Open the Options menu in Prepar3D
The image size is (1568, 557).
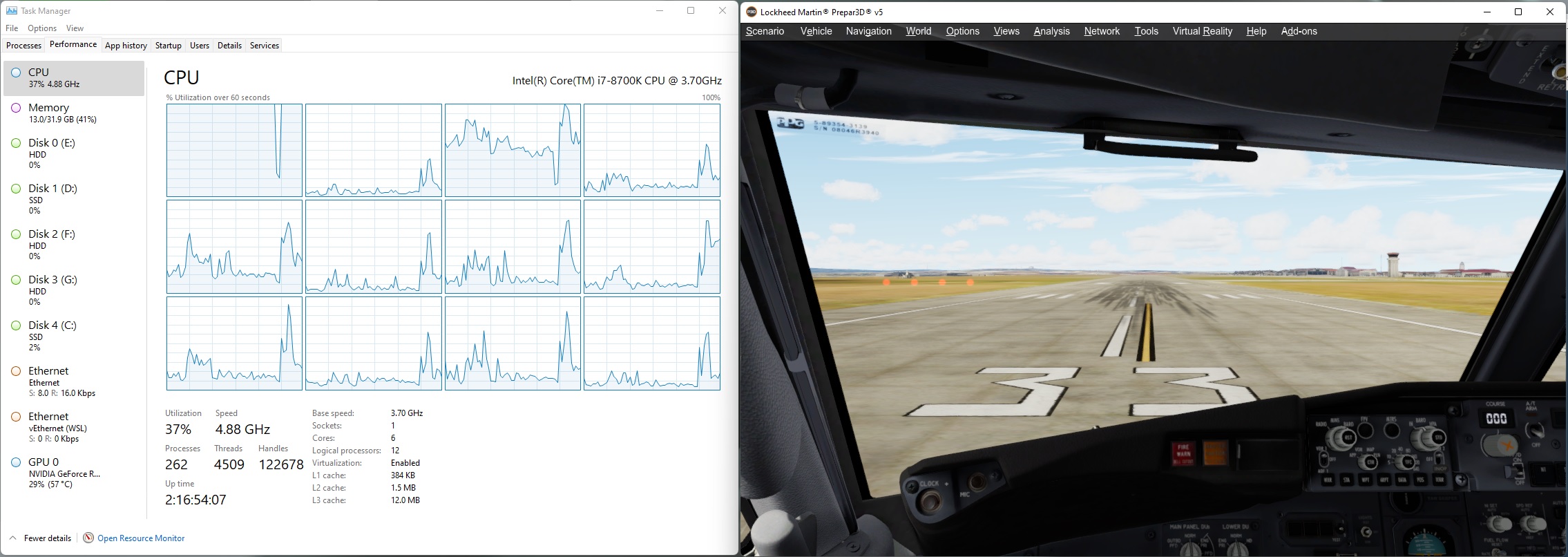(x=962, y=31)
